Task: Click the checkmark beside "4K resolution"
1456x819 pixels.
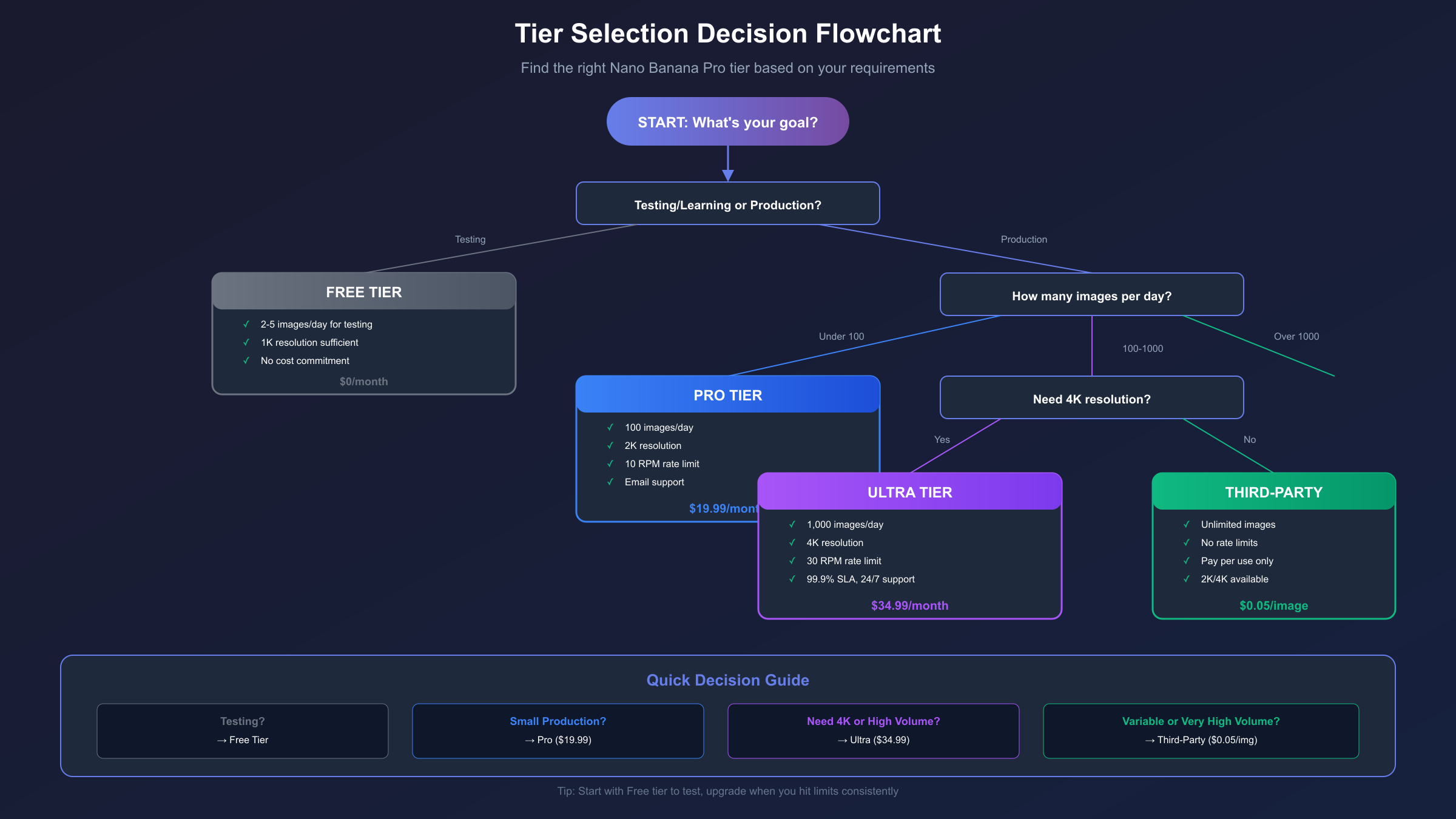Action: [792, 542]
